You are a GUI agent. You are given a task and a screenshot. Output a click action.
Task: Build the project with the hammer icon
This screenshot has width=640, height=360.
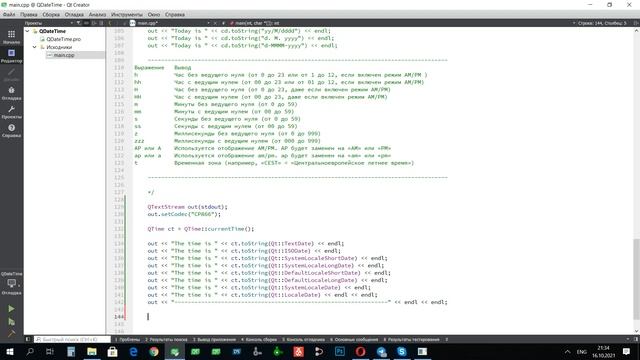11,333
